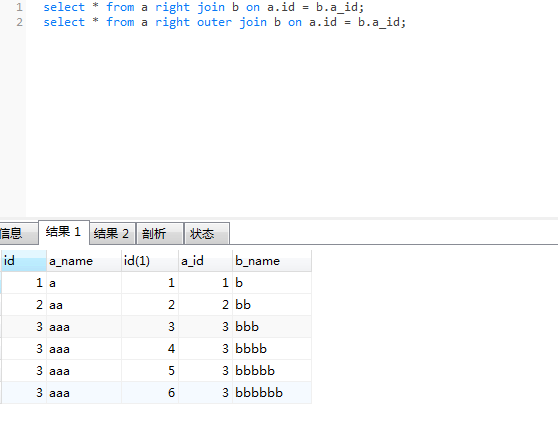This screenshot has width=558, height=437.
Task: Place cursor in SQL editor line 1
Action: [204, 7]
